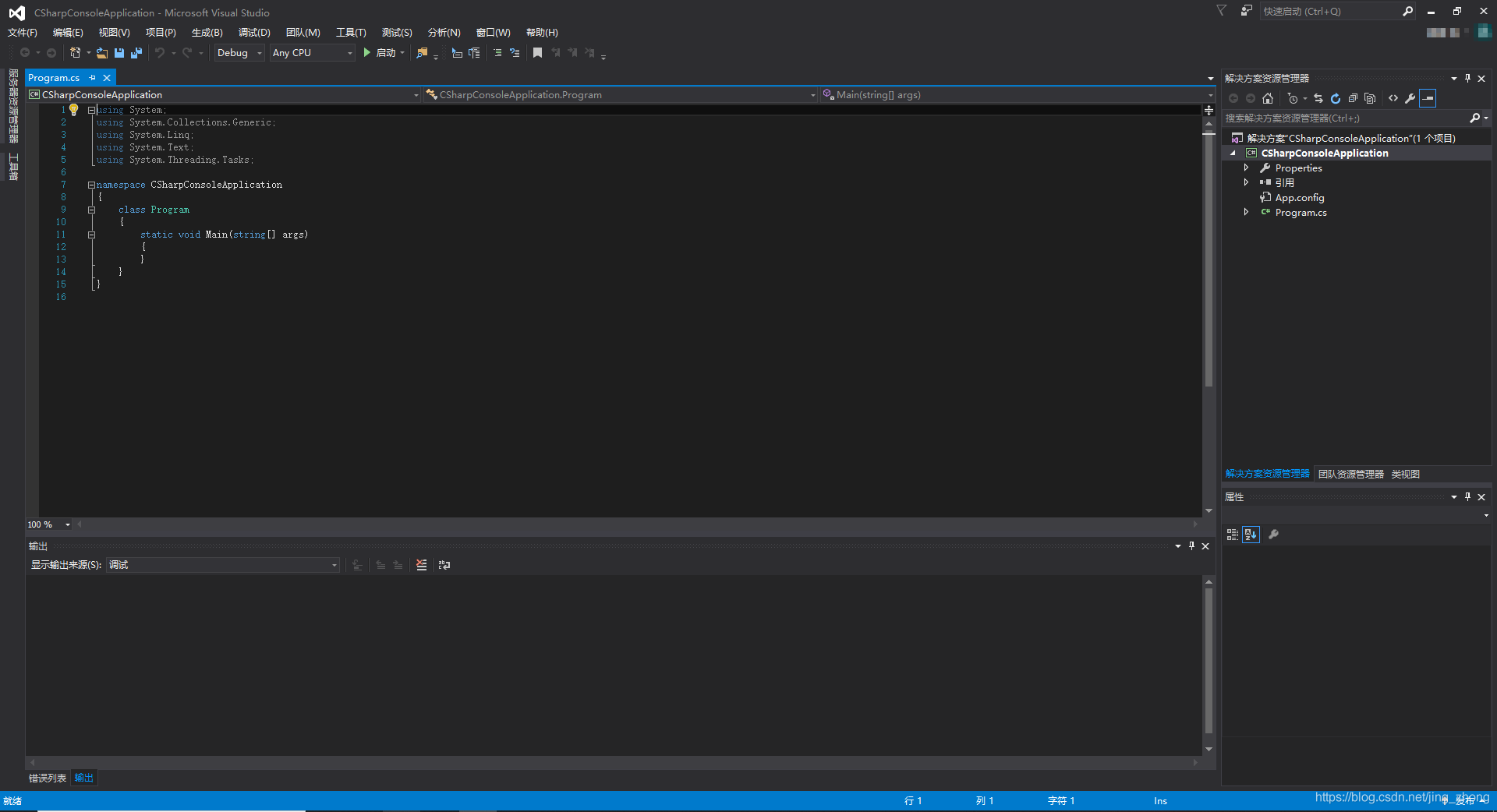This screenshot has height=812, width=1497.
Task: Toggle alphabetical sort in Properties panel
Action: point(1251,535)
